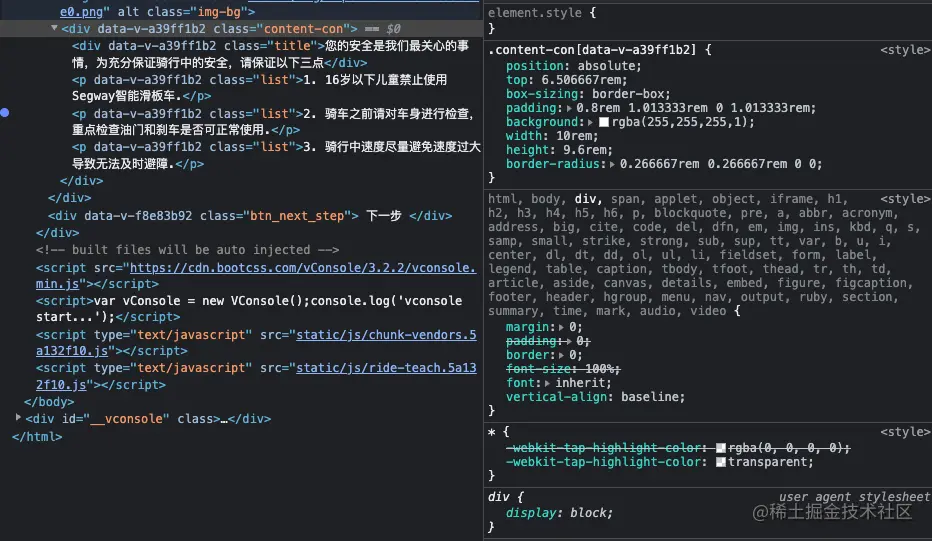Screen dimensions: 932x541
Task: Select the 'built files will be auto injected' comment
Action: [x=188, y=250]
